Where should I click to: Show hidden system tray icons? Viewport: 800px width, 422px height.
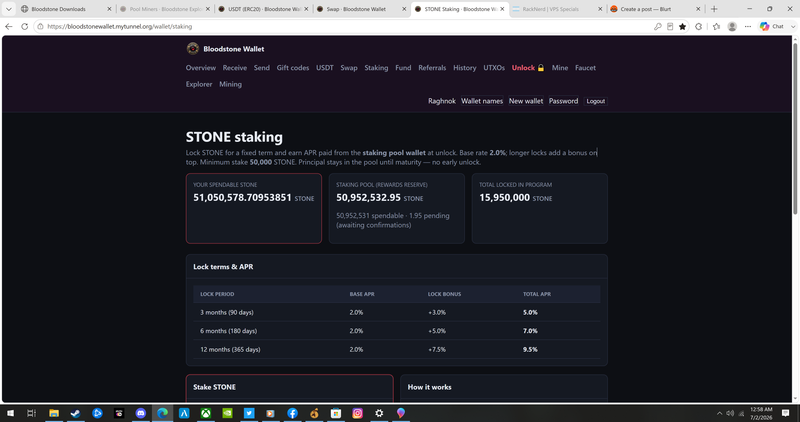point(719,413)
